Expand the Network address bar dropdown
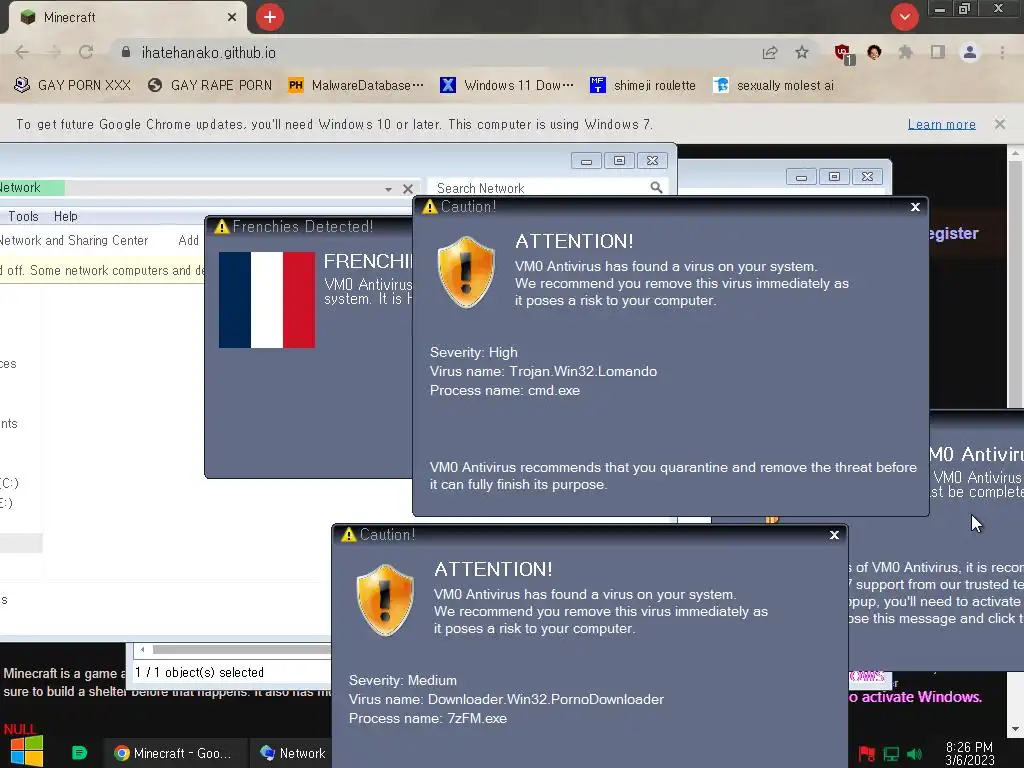This screenshot has width=1024, height=768. pos(389,189)
